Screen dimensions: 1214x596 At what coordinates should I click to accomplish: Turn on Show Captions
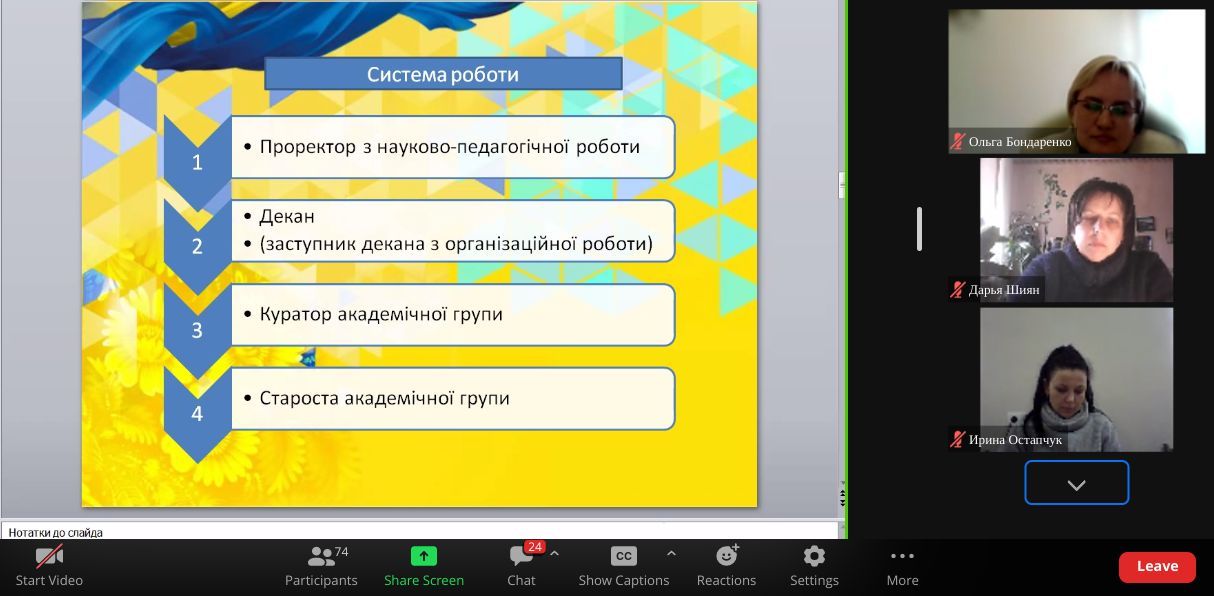[x=623, y=556]
